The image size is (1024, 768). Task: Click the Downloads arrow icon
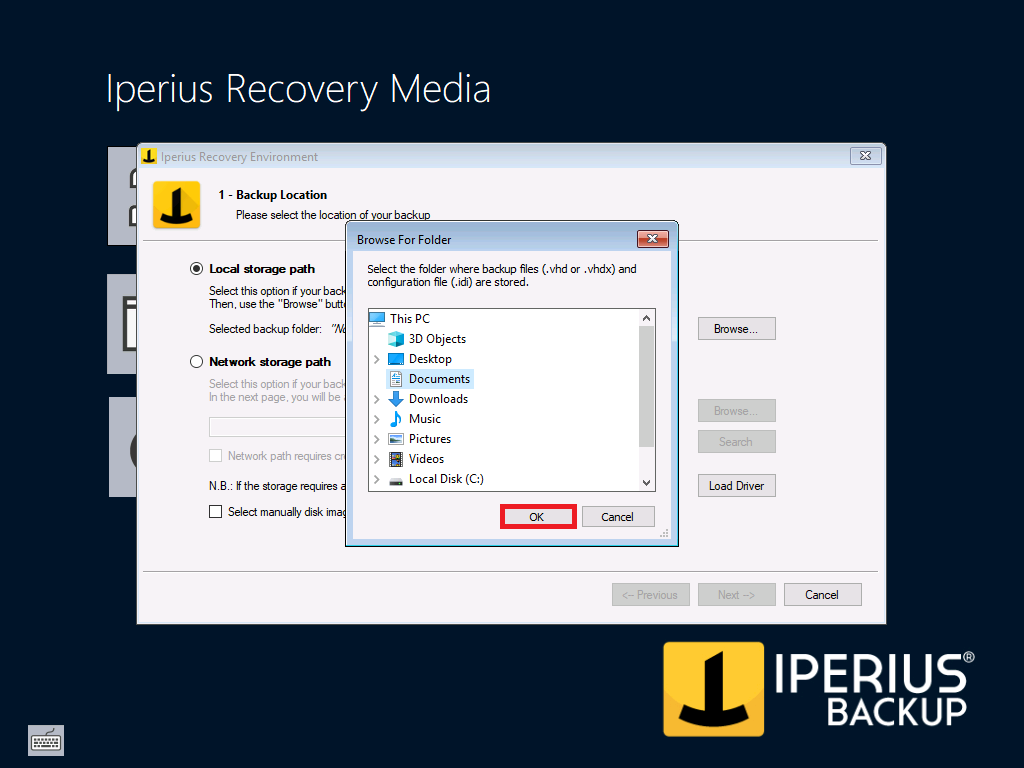396,399
